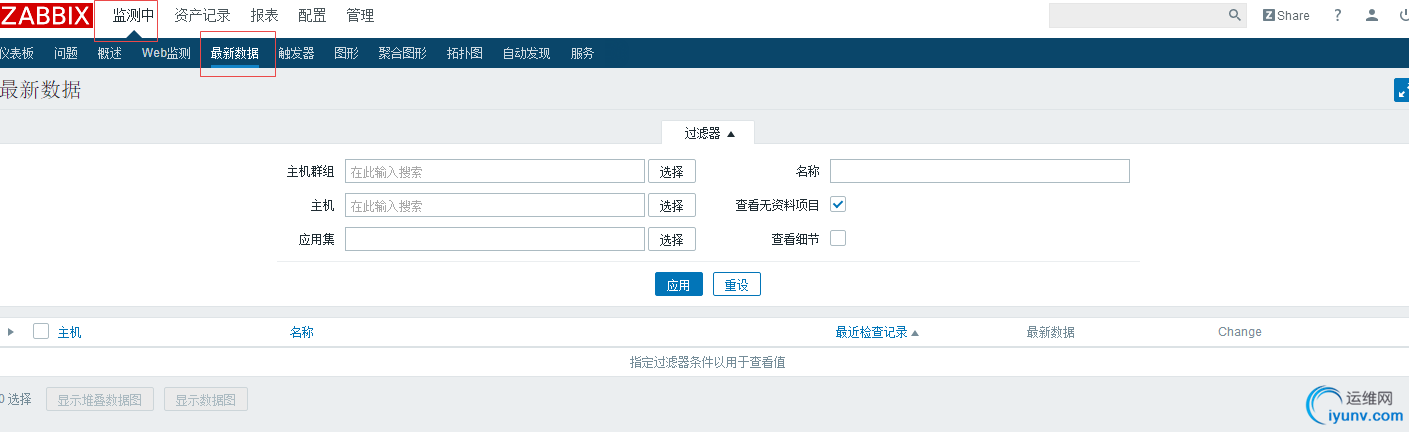The width and height of the screenshot is (1409, 432).
Task: Click the search magnifier icon
Action: (1235, 15)
